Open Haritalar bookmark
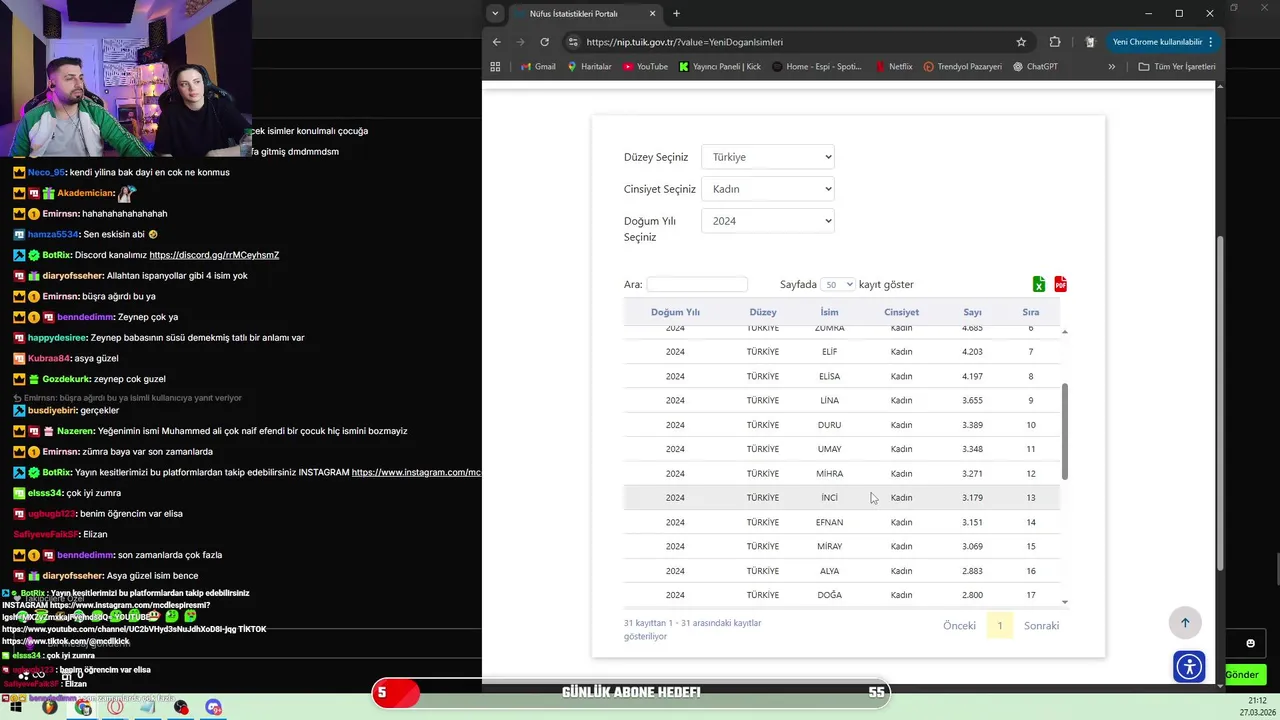1280x720 pixels. [x=589, y=67]
